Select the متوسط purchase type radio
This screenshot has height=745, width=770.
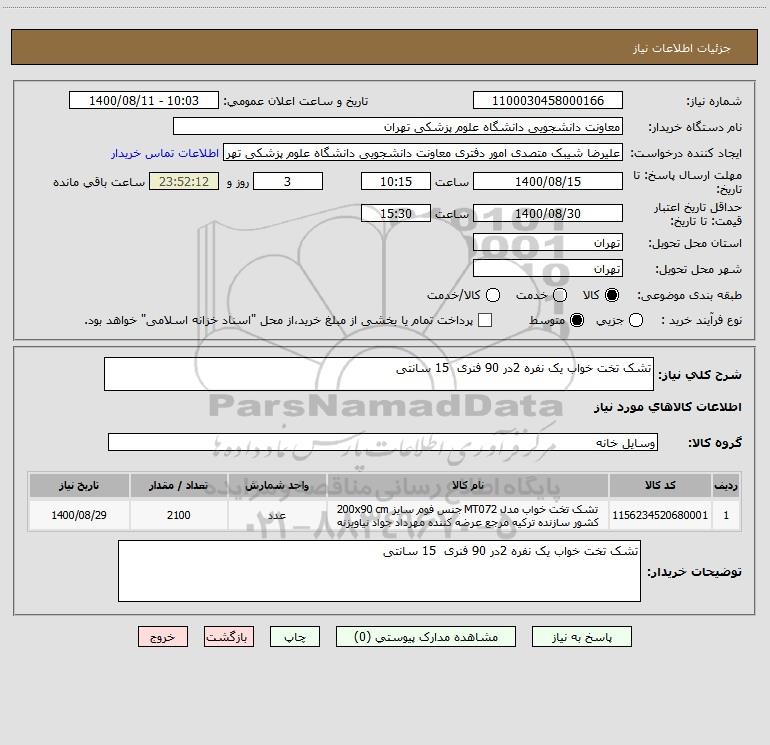(577, 320)
